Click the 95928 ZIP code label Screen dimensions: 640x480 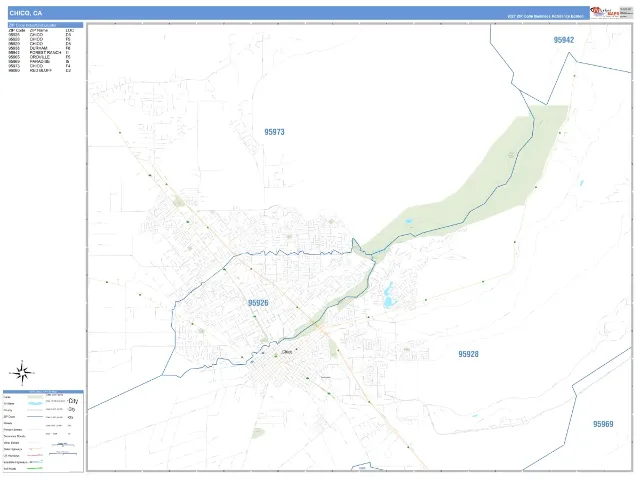tap(468, 354)
